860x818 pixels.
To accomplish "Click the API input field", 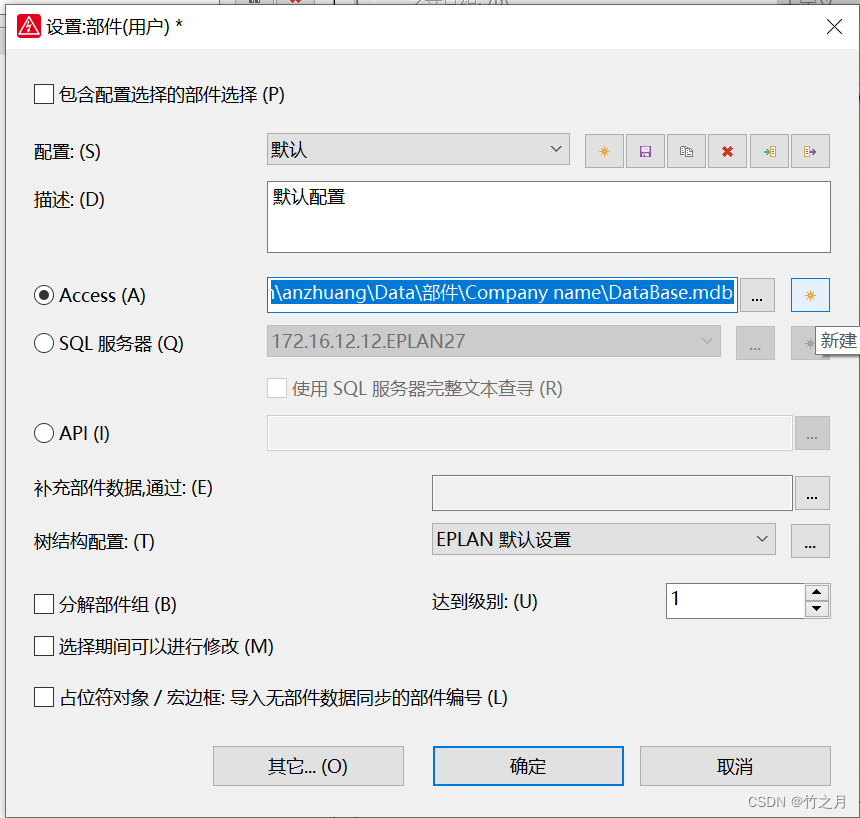I will coord(529,433).
